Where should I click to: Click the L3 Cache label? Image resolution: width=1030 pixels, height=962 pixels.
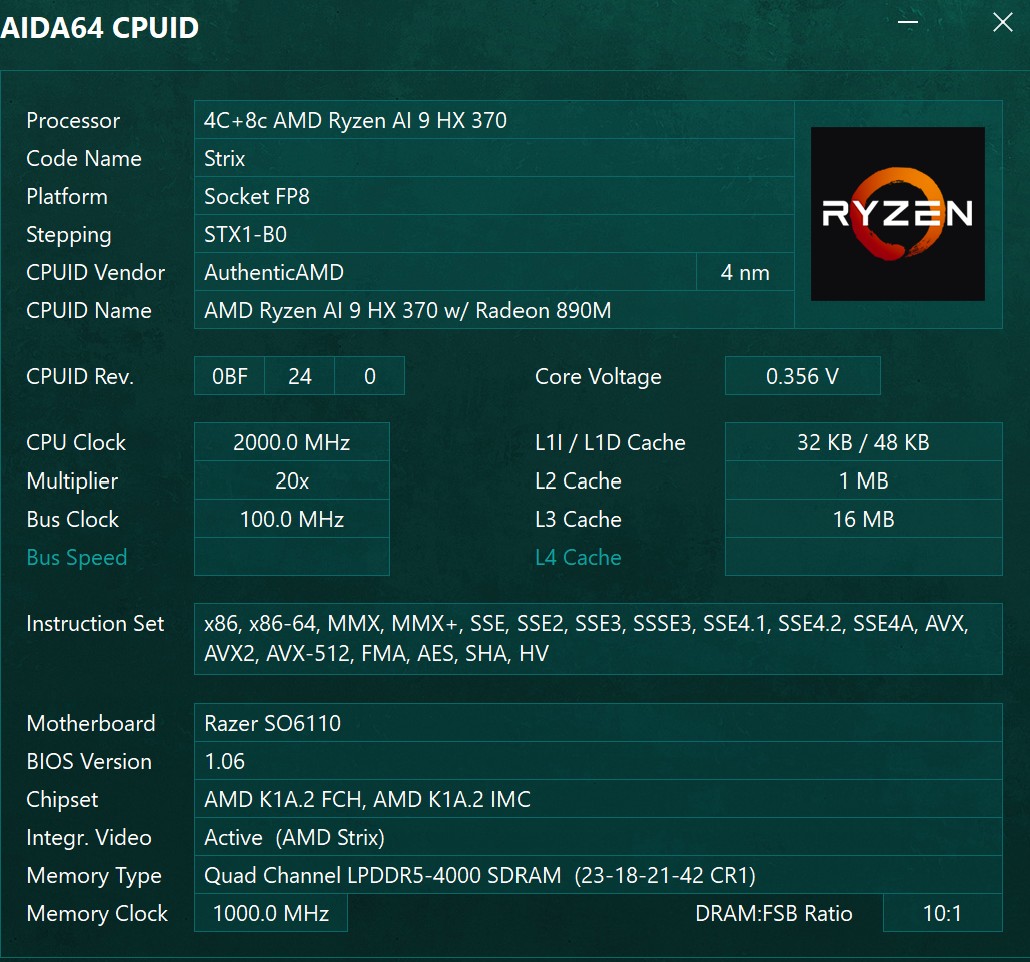tap(578, 519)
